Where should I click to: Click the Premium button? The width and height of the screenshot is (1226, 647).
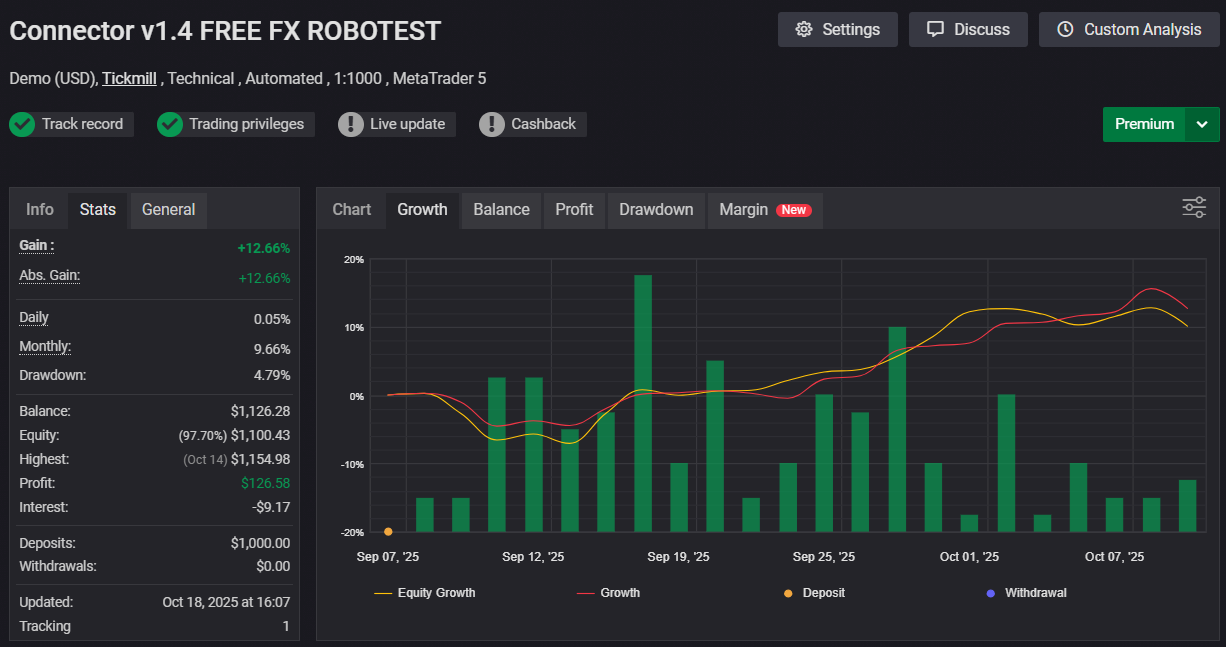1144,125
